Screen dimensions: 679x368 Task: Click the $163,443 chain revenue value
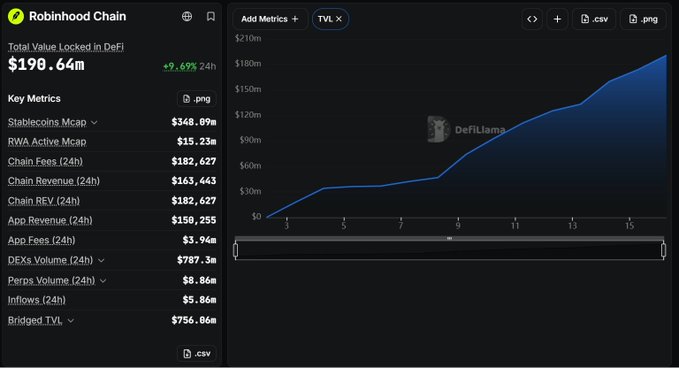[x=194, y=181]
